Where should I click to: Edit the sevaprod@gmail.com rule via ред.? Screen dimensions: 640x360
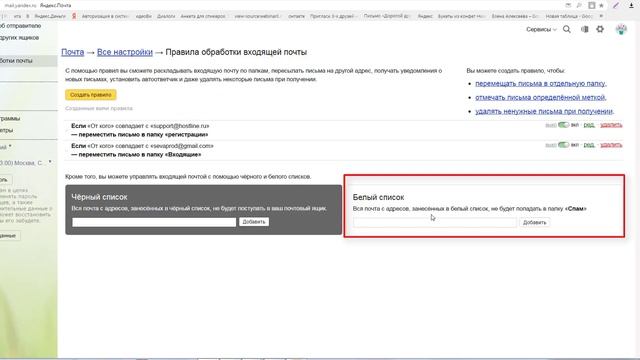[589, 145]
